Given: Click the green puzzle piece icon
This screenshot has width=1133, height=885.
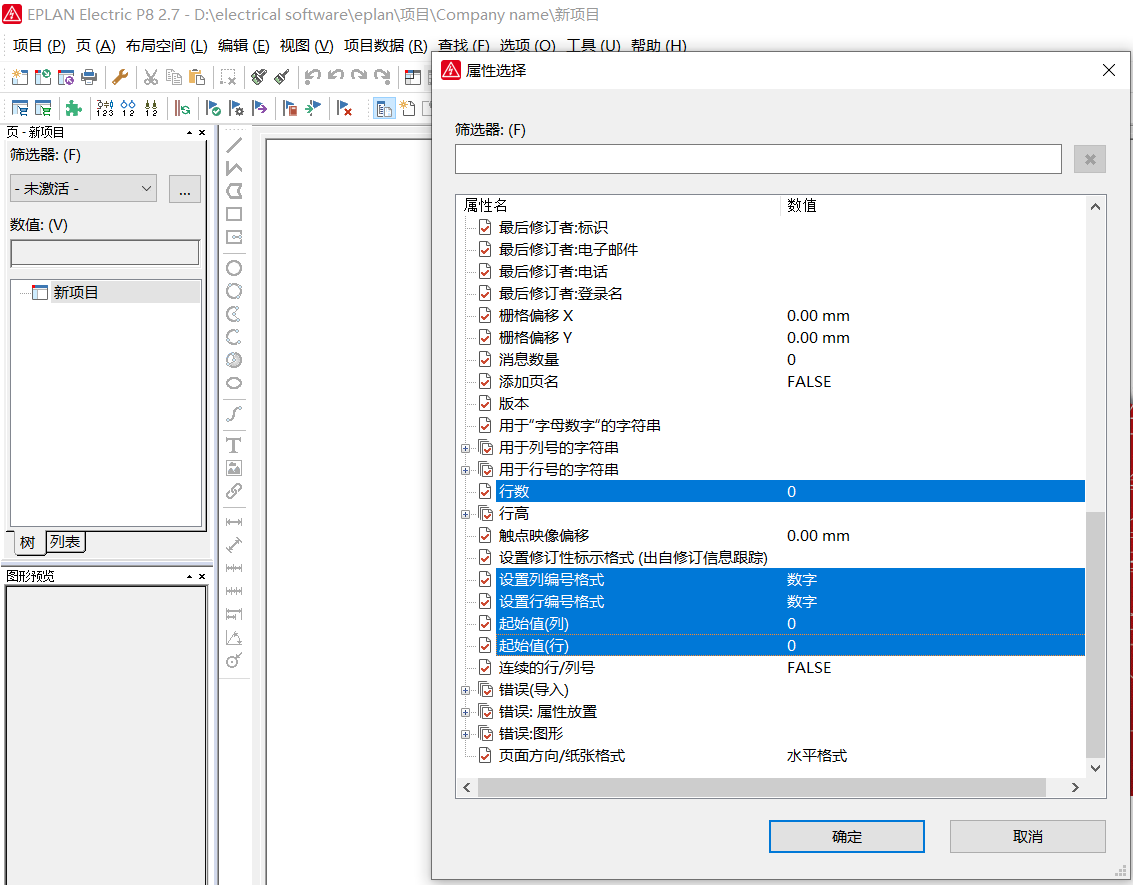Looking at the screenshot, I should [x=73, y=108].
